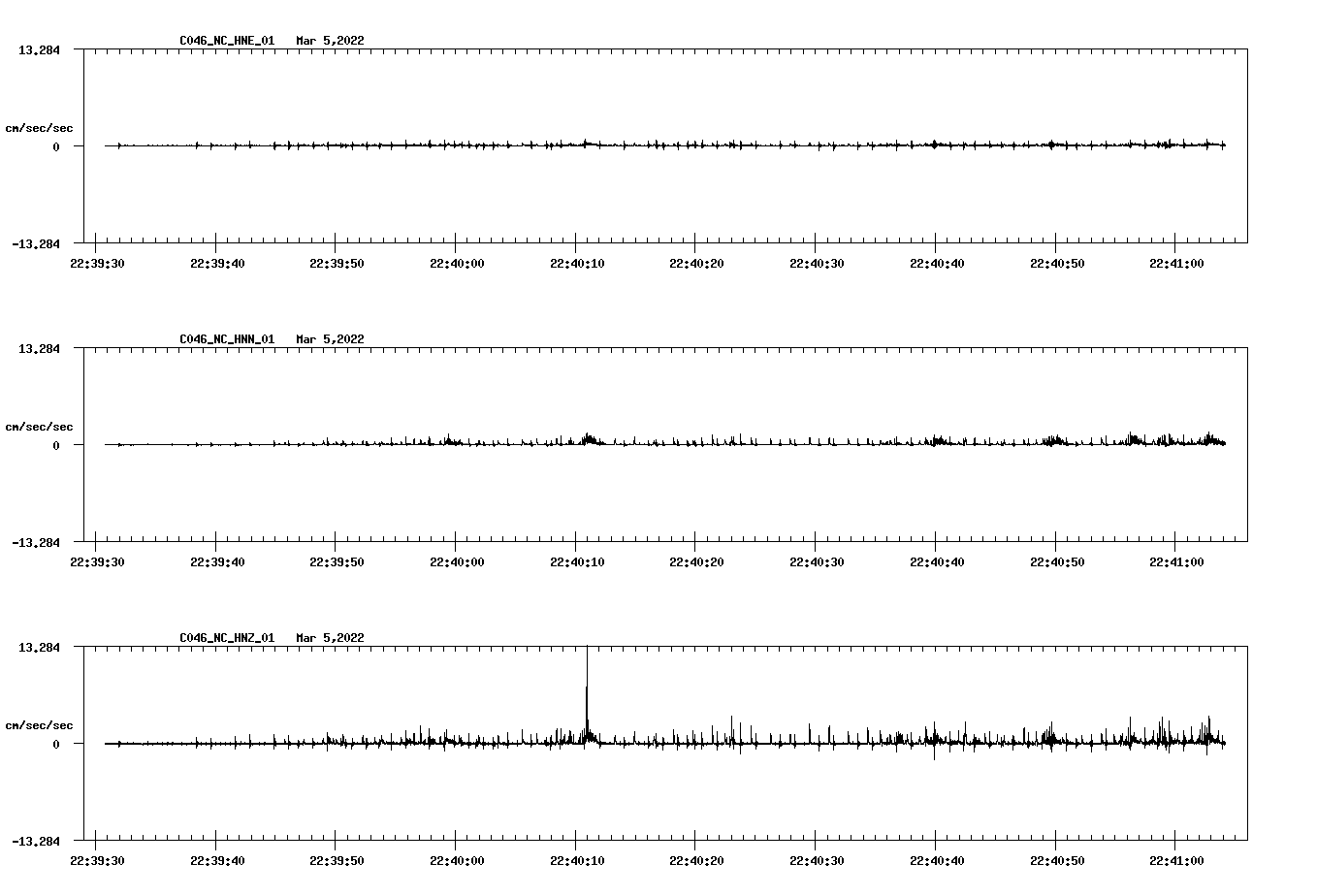The image size is (1317, 896).
Task: Click the cm/sec/sec unit label on HNZ plot
Action: 40,725
